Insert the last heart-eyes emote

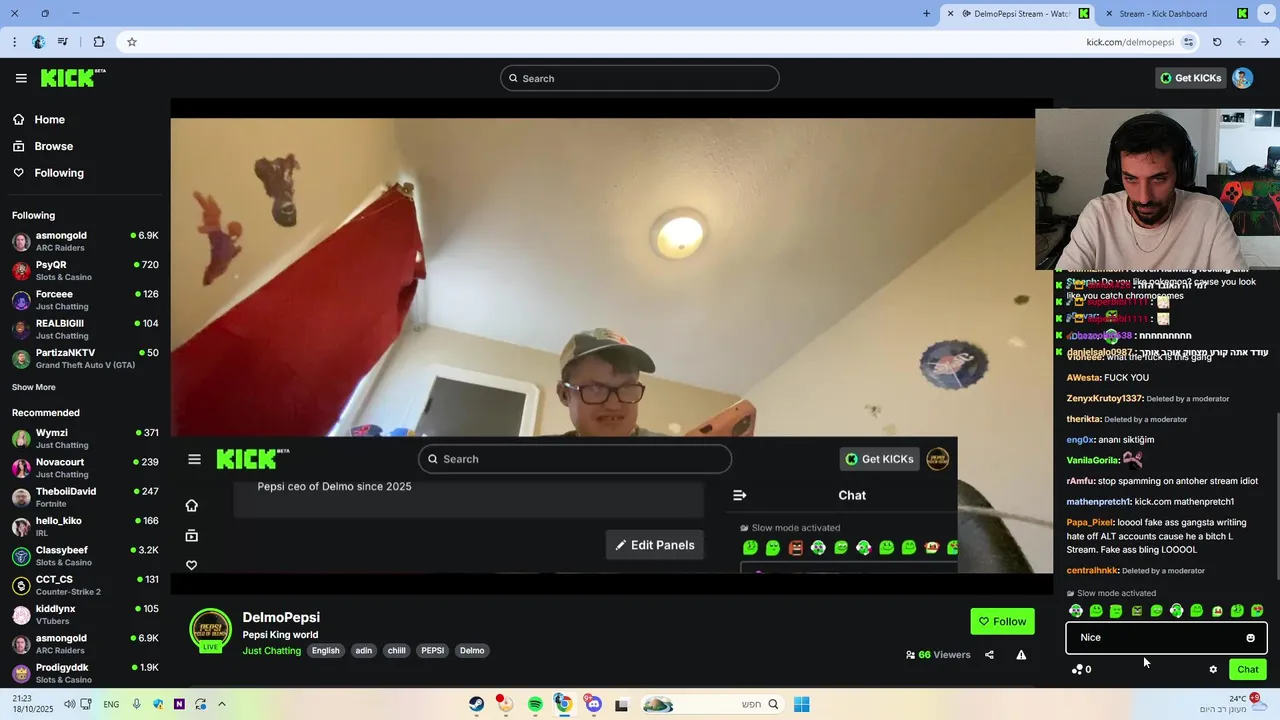coord(1257,611)
